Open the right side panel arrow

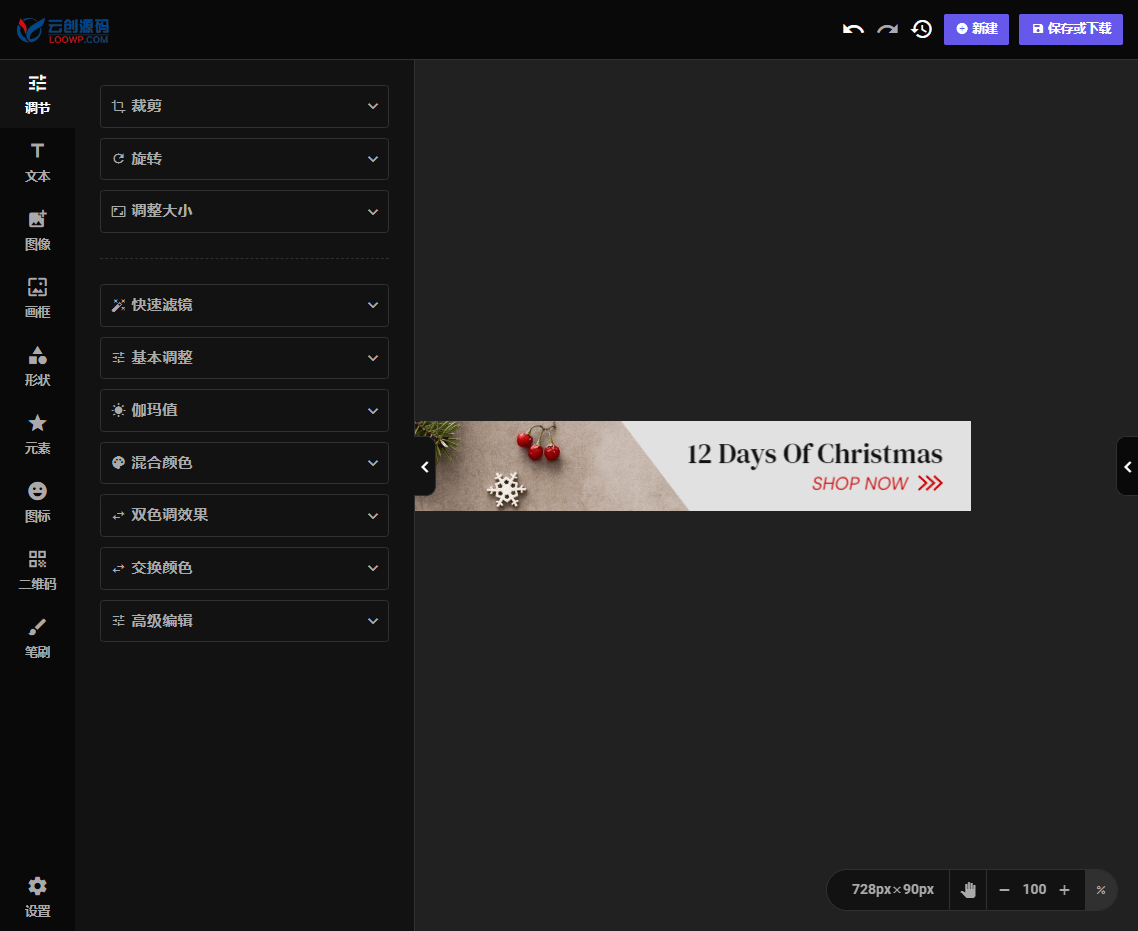[x=1127, y=467]
